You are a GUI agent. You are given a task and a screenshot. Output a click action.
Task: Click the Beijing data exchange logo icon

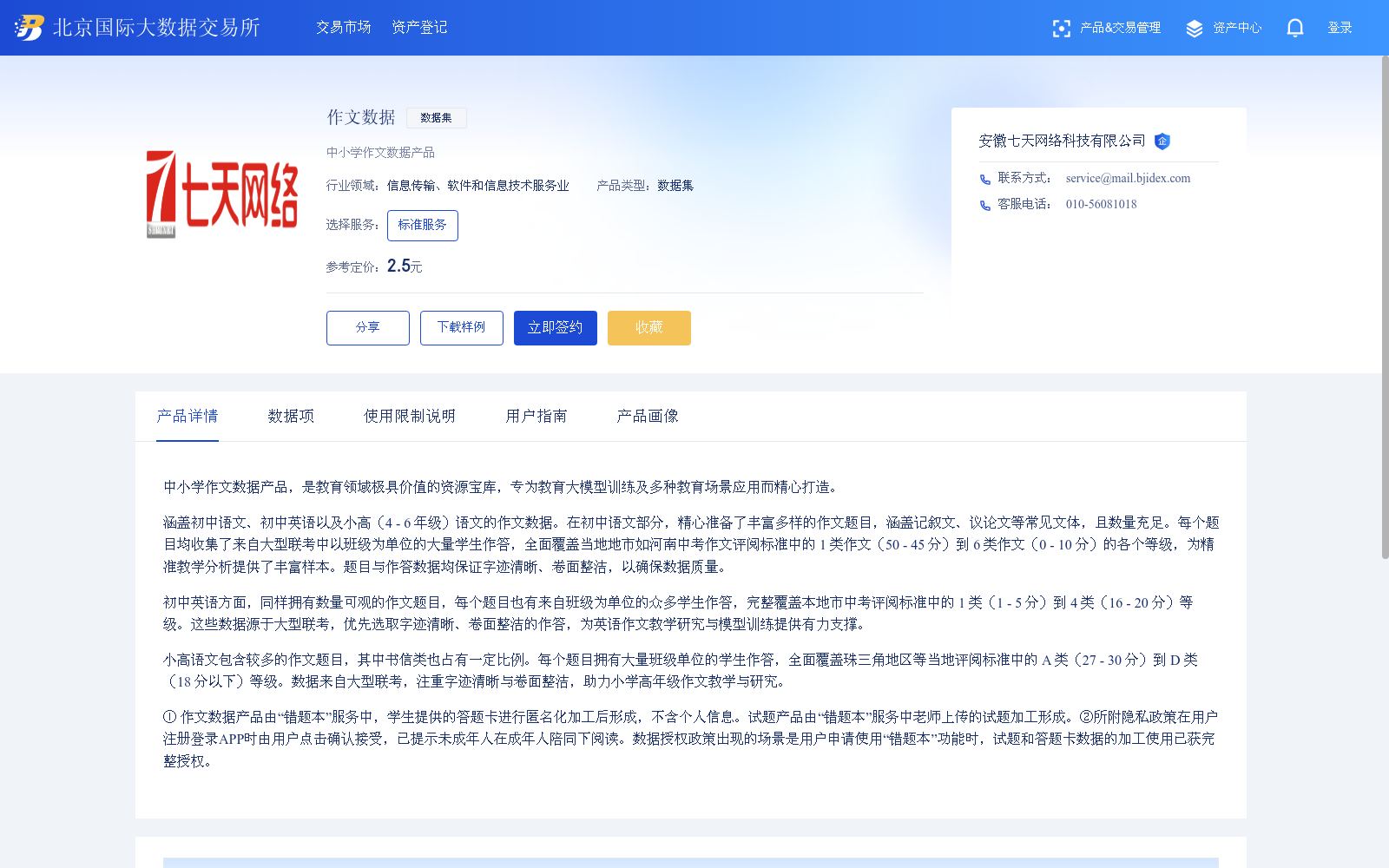coord(30,28)
